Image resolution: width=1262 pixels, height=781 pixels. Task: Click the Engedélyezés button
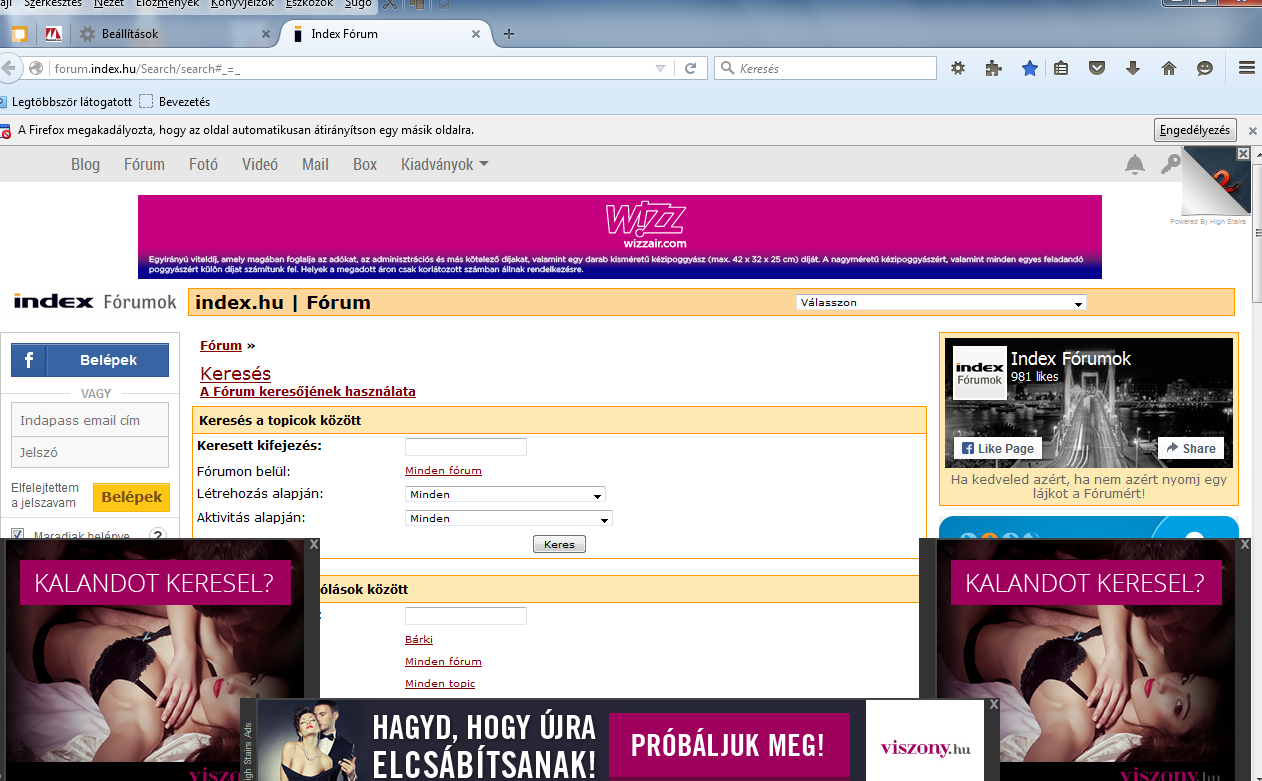(1195, 130)
